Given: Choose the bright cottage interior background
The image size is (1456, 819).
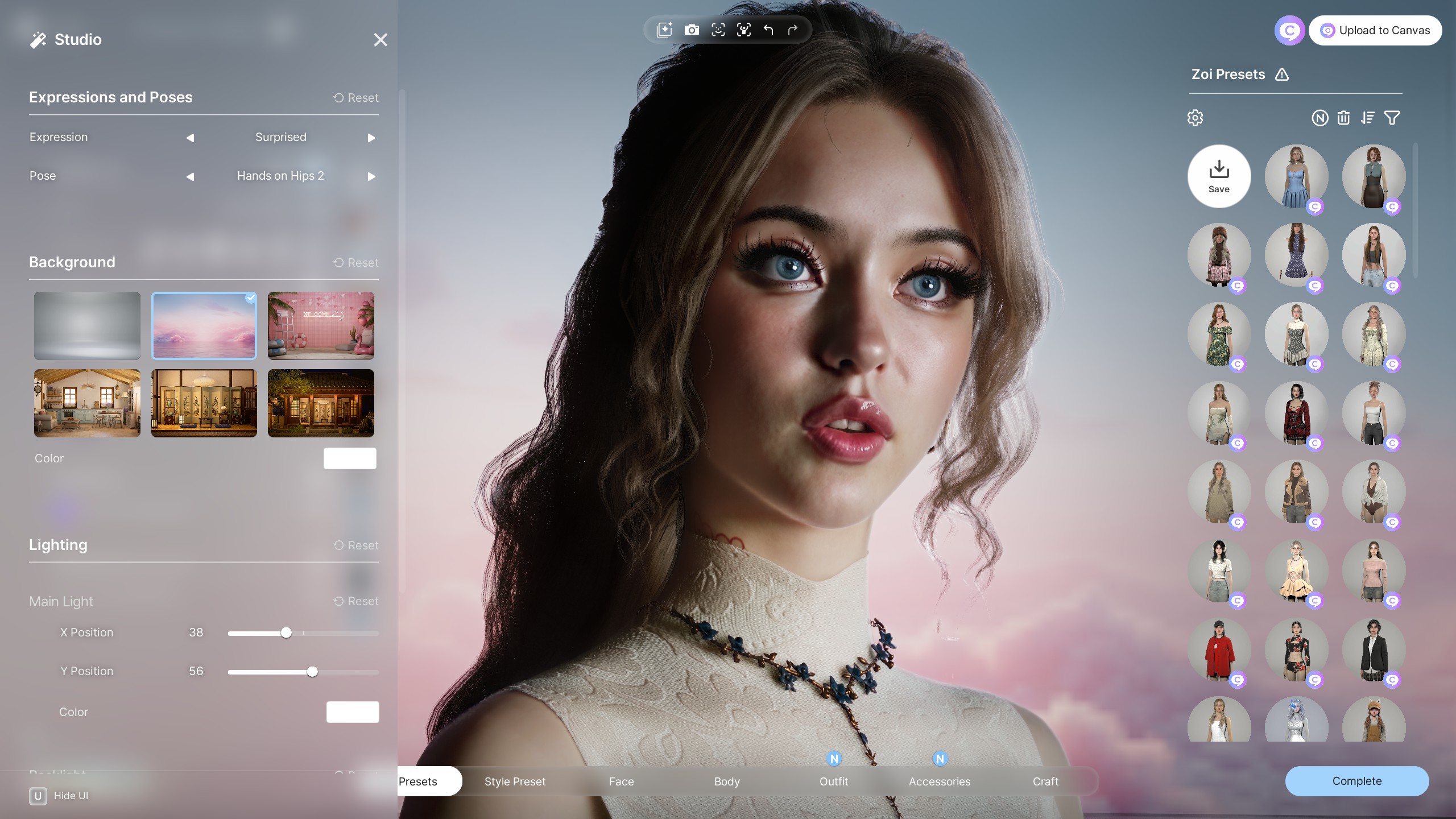Looking at the screenshot, I should 87,403.
